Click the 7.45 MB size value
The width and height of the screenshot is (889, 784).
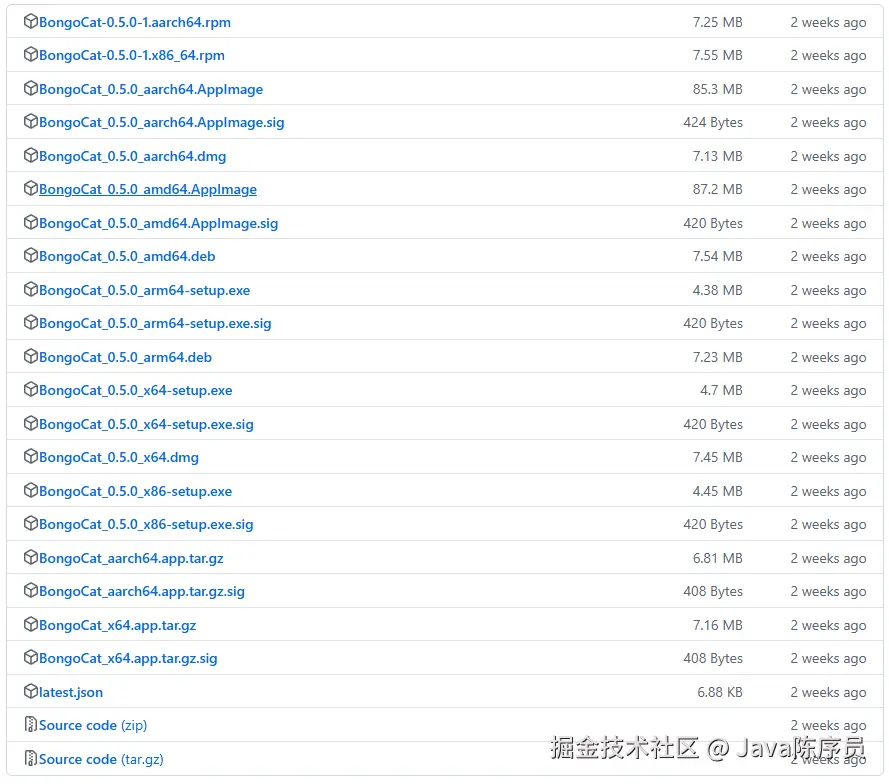coord(717,457)
